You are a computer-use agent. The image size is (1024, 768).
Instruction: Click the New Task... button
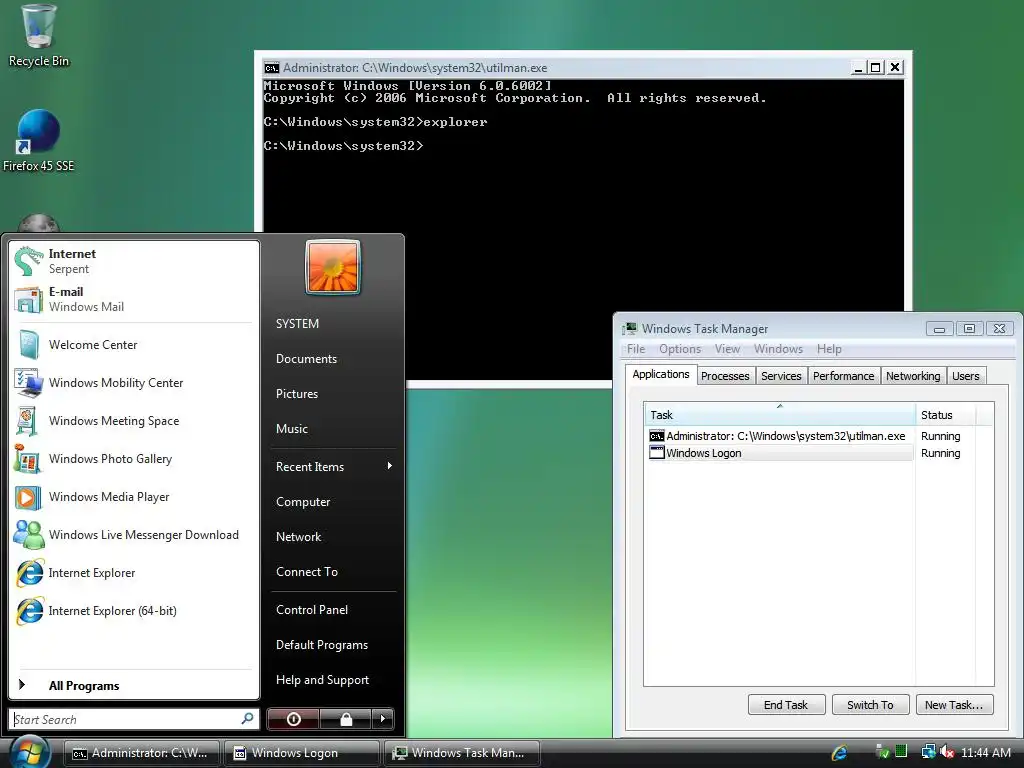pyautogui.click(x=954, y=705)
